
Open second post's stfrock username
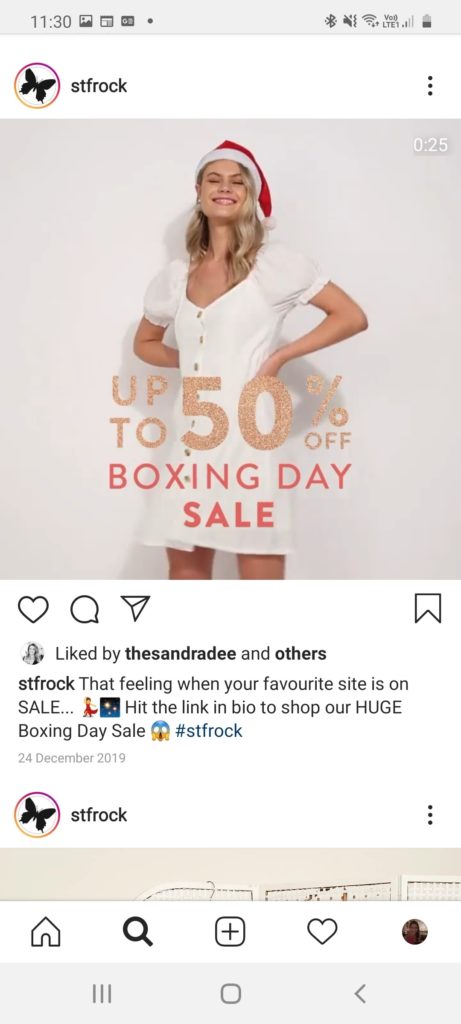[99, 814]
